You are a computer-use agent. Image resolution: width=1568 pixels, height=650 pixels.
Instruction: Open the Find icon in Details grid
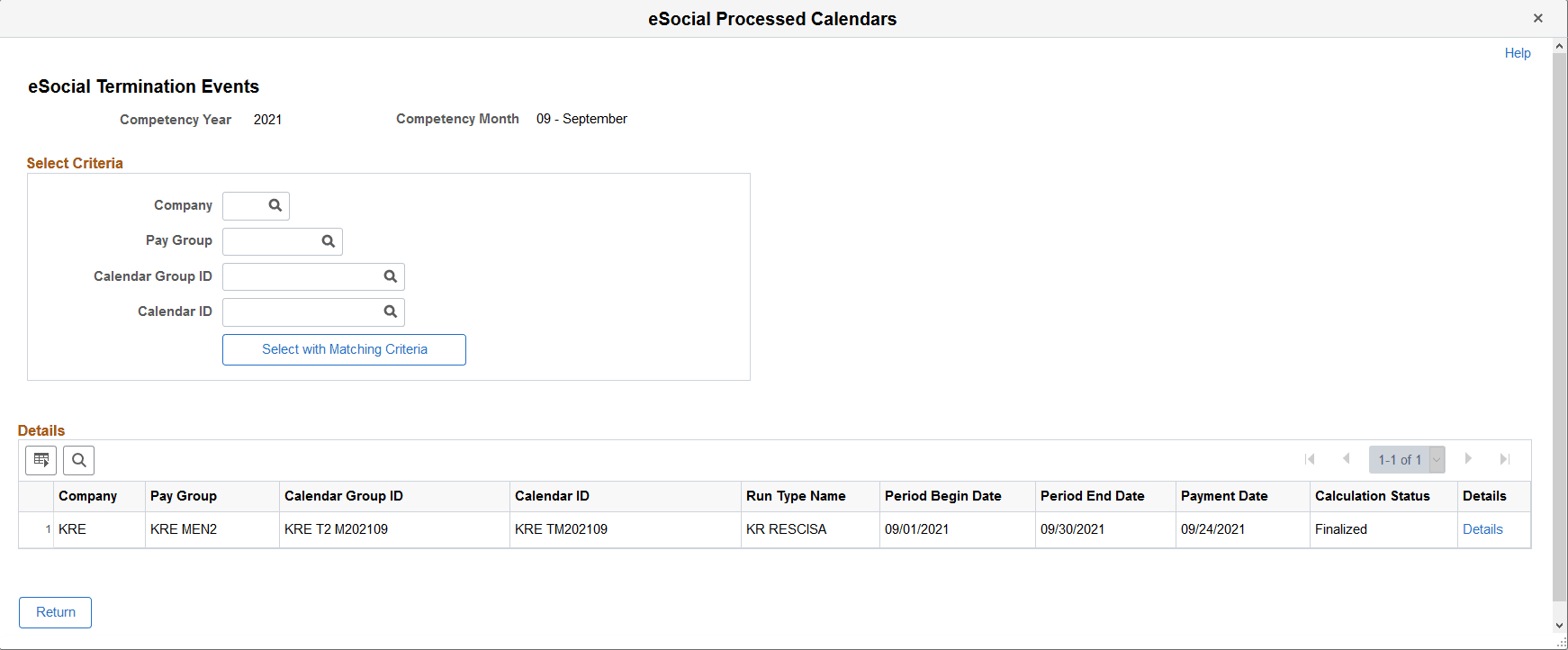click(x=78, y=460)
